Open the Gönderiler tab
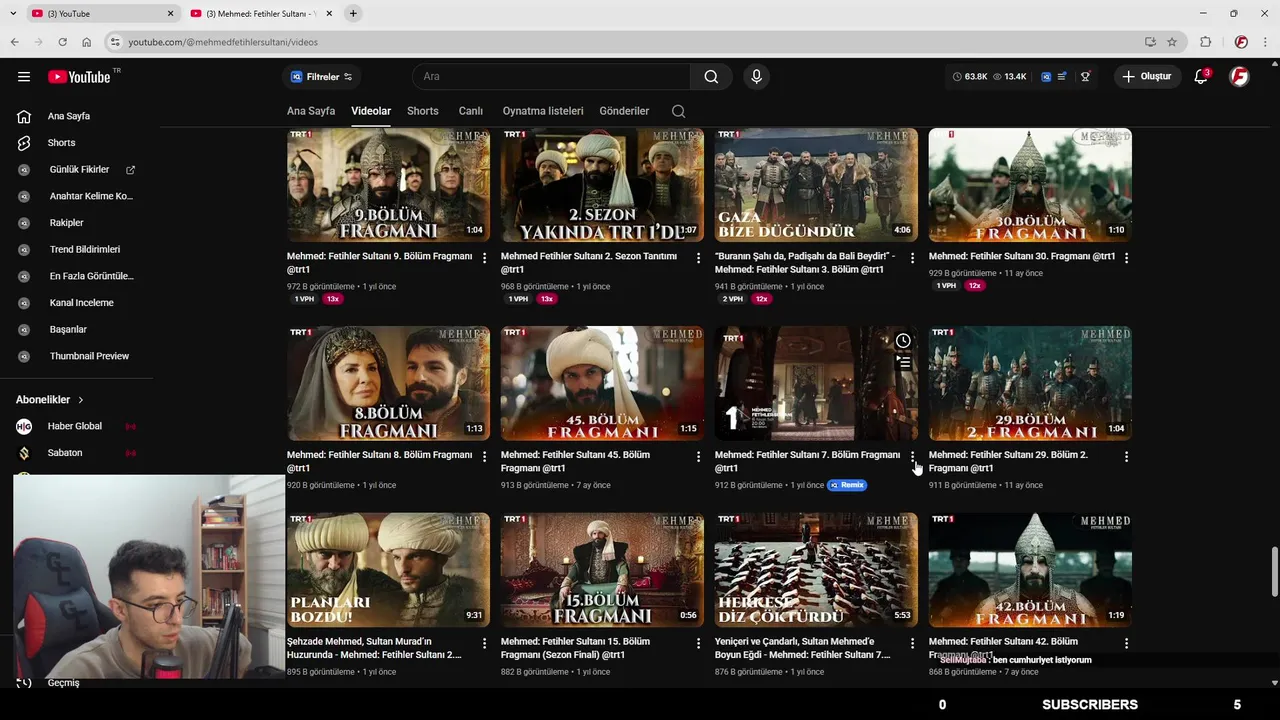Viewport: 1280px width, 720px height. coord(624,111)
